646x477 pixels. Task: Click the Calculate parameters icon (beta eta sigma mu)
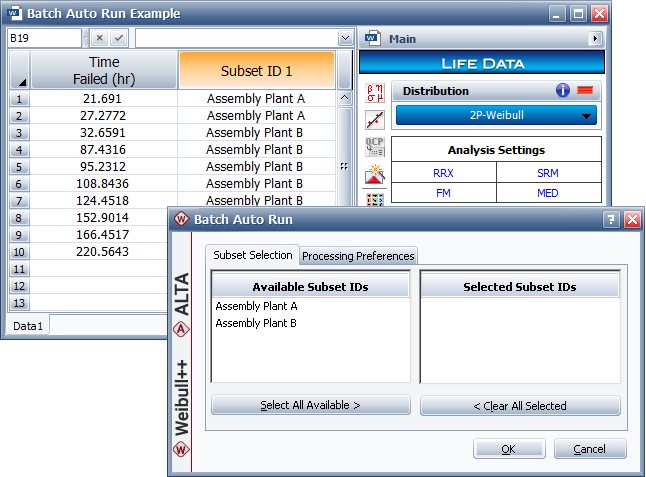tap(375, 94)
